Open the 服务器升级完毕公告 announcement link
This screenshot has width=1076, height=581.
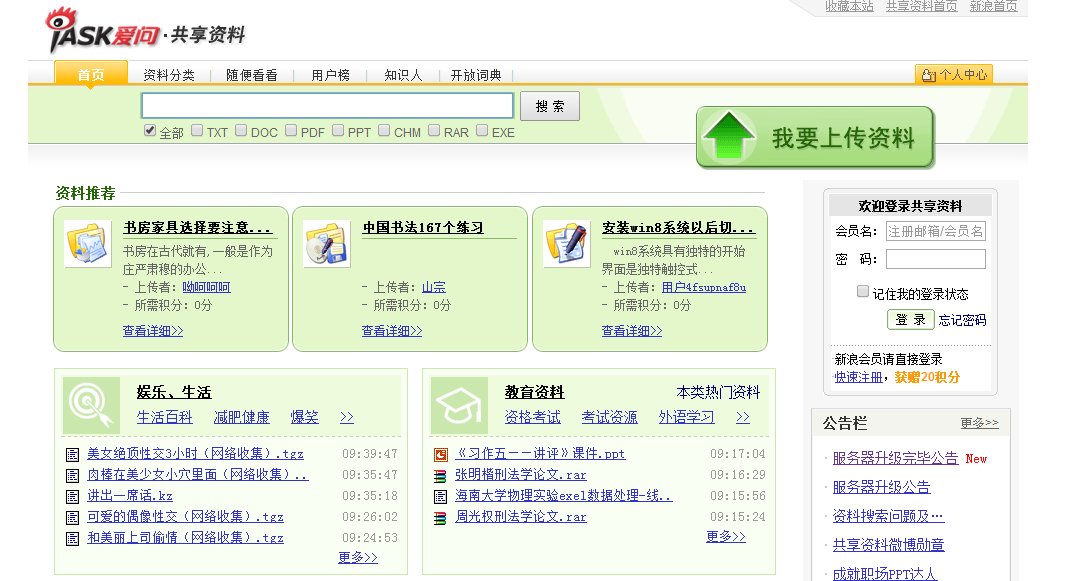[x=895, y=458]
